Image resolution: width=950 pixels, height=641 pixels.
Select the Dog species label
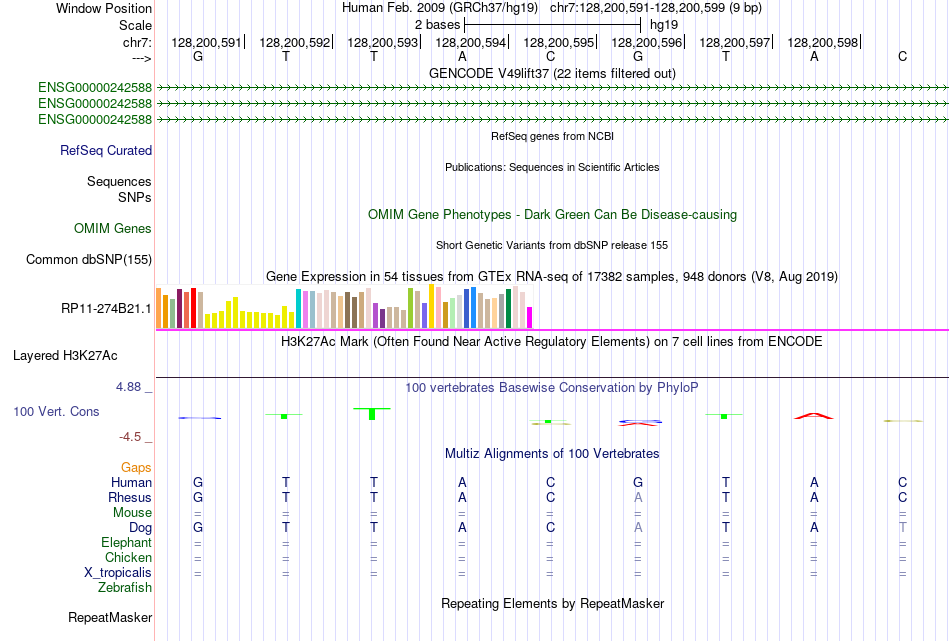click(x=140, y=527)
